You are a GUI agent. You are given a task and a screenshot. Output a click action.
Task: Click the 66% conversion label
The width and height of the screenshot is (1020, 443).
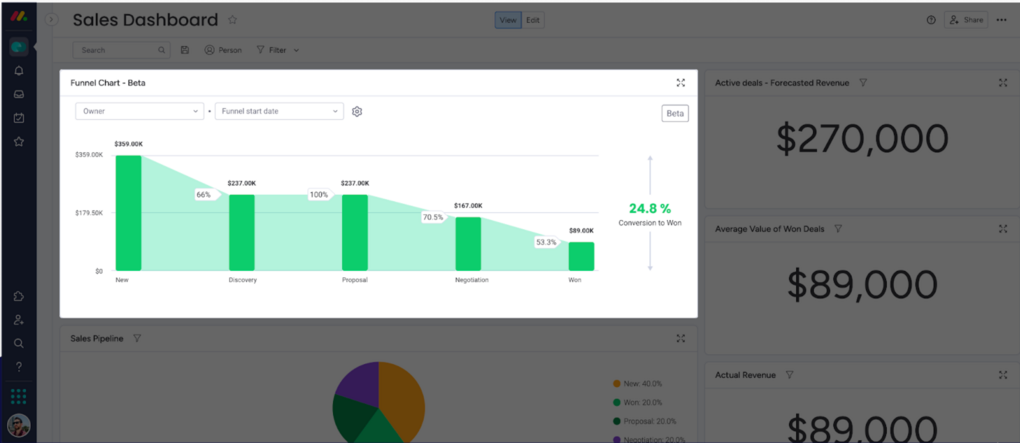[x=205, y=195]
